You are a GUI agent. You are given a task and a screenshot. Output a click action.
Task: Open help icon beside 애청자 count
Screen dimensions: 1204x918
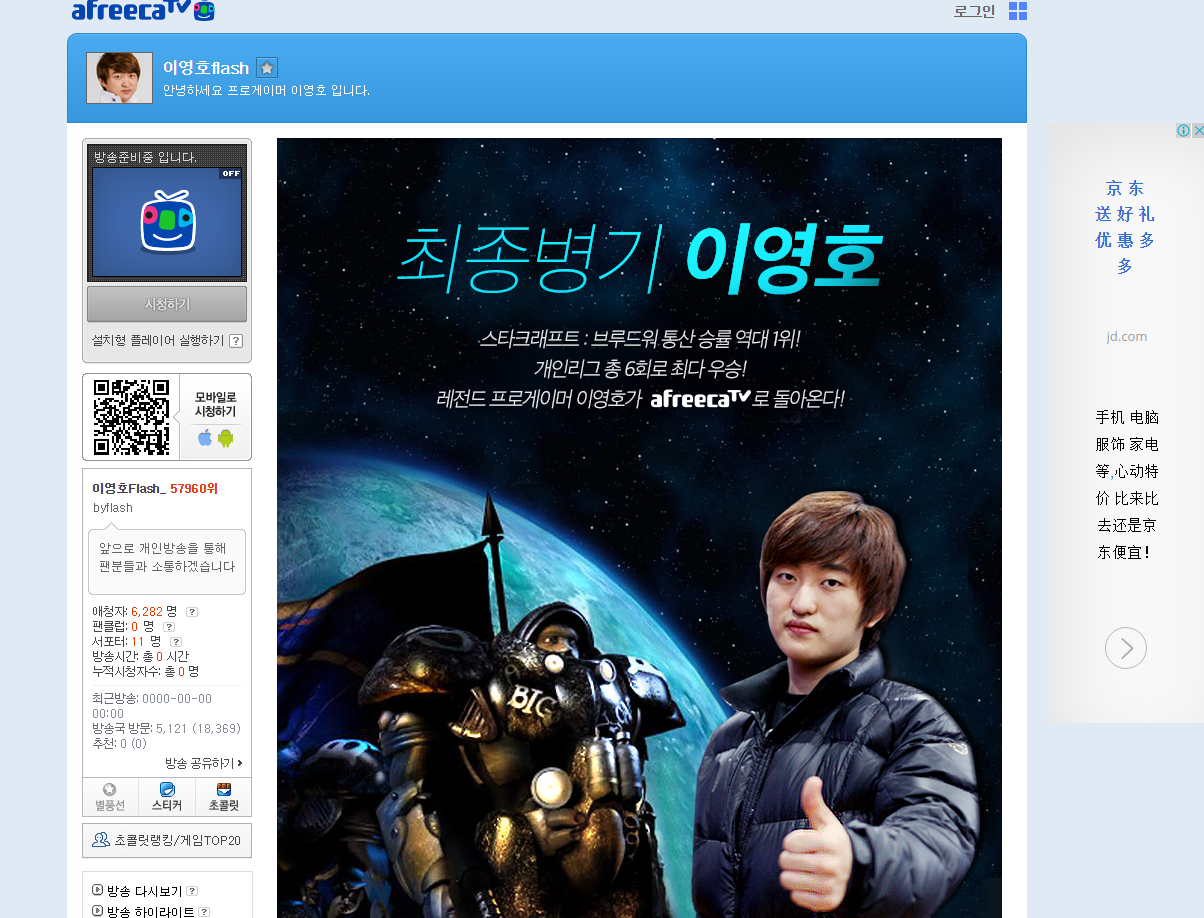tap(192, 612)
